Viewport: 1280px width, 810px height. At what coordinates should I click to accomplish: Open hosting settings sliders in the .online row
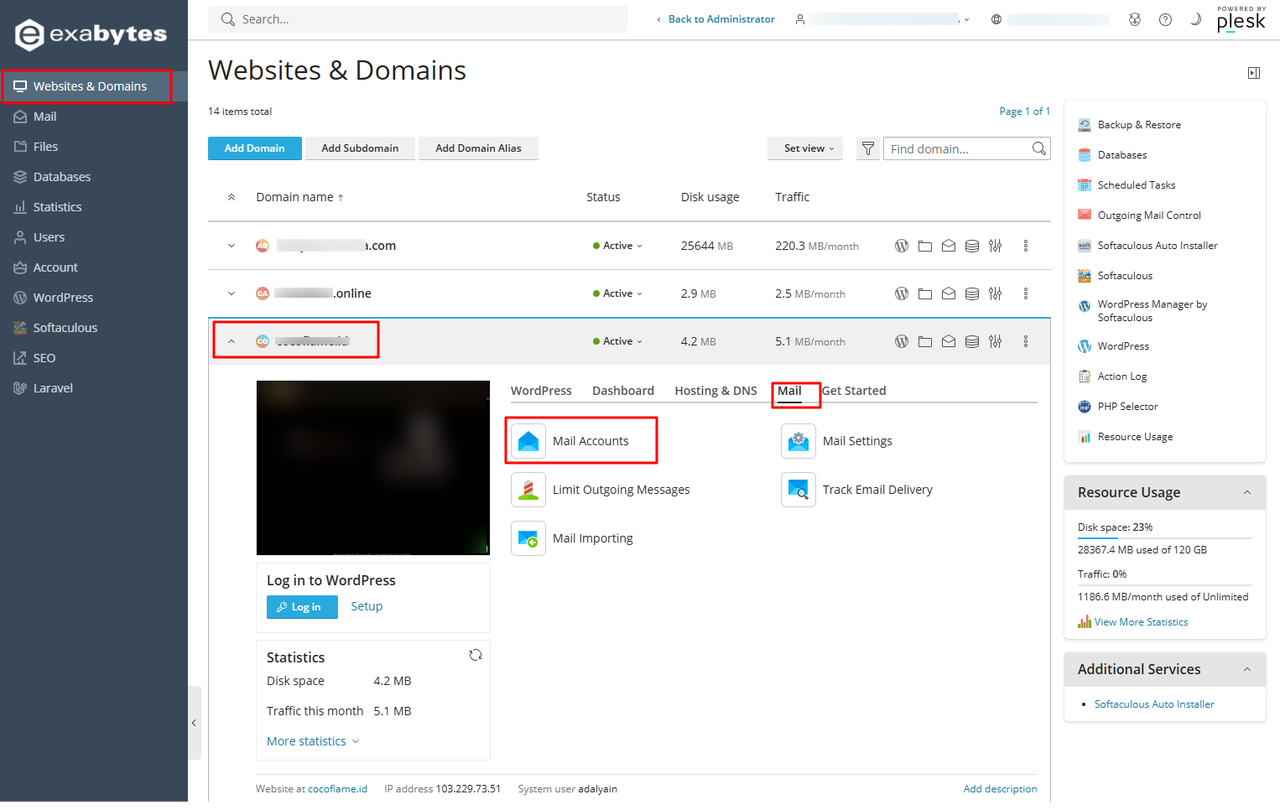tap(995, 294)
